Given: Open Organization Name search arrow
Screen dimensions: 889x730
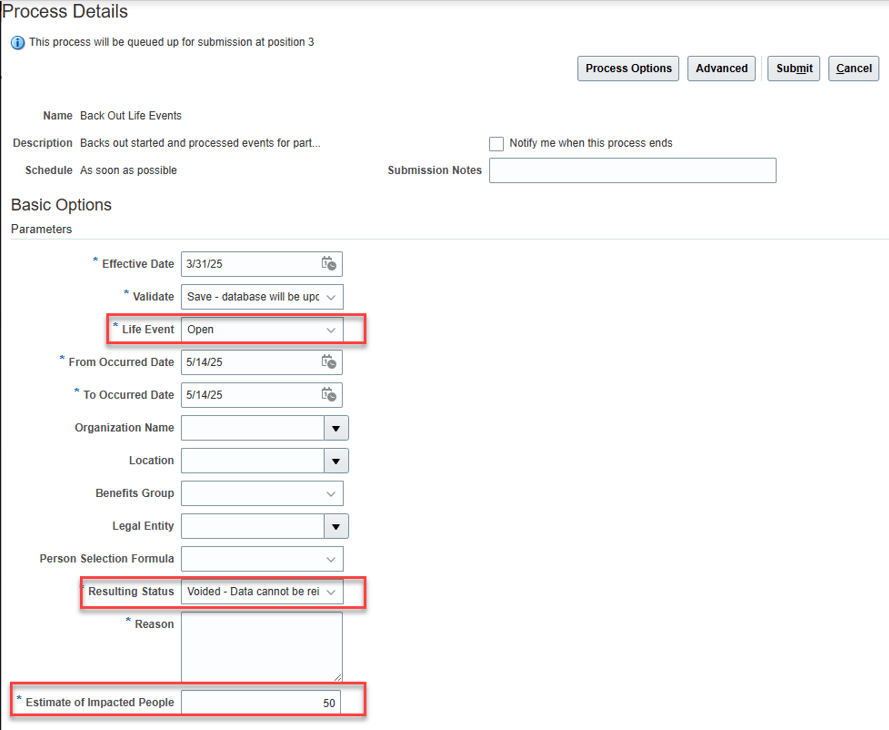Looking at the screenshot, I should pyautogui.click(x=336, y=428).
